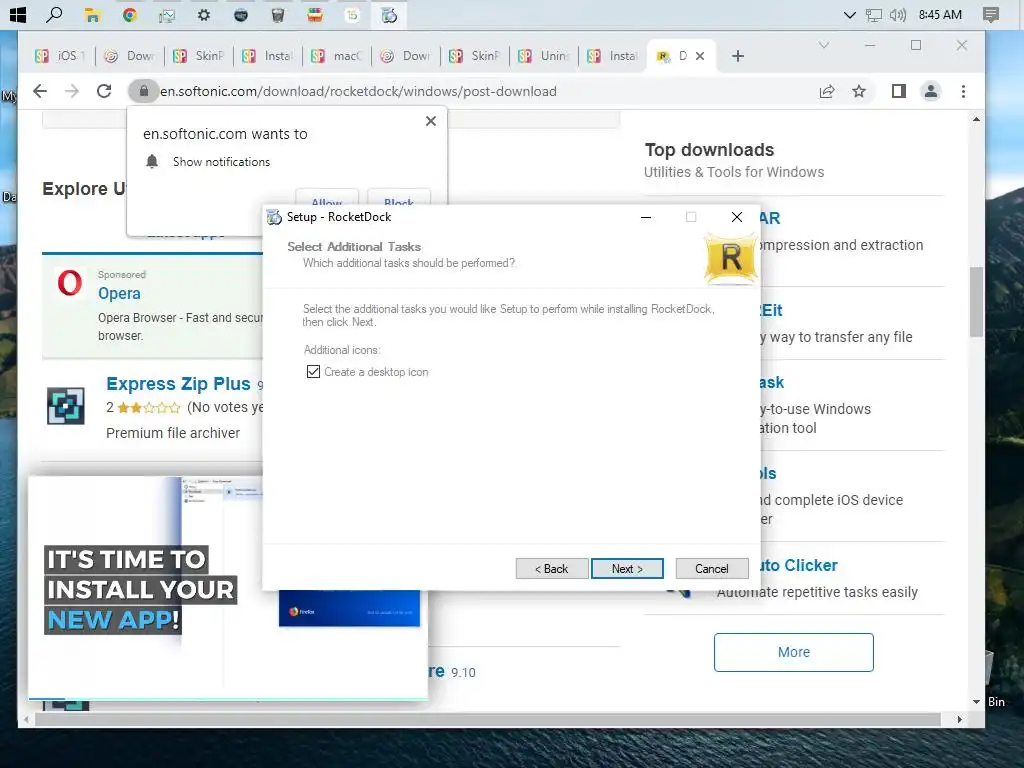Click the dark round app icon in the taskbar

[x=241, y=15]
